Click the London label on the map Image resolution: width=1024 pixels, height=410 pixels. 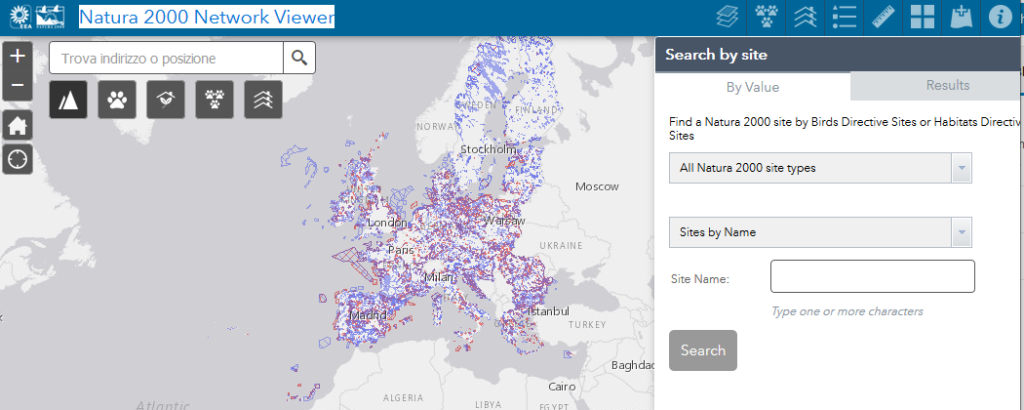387,223
